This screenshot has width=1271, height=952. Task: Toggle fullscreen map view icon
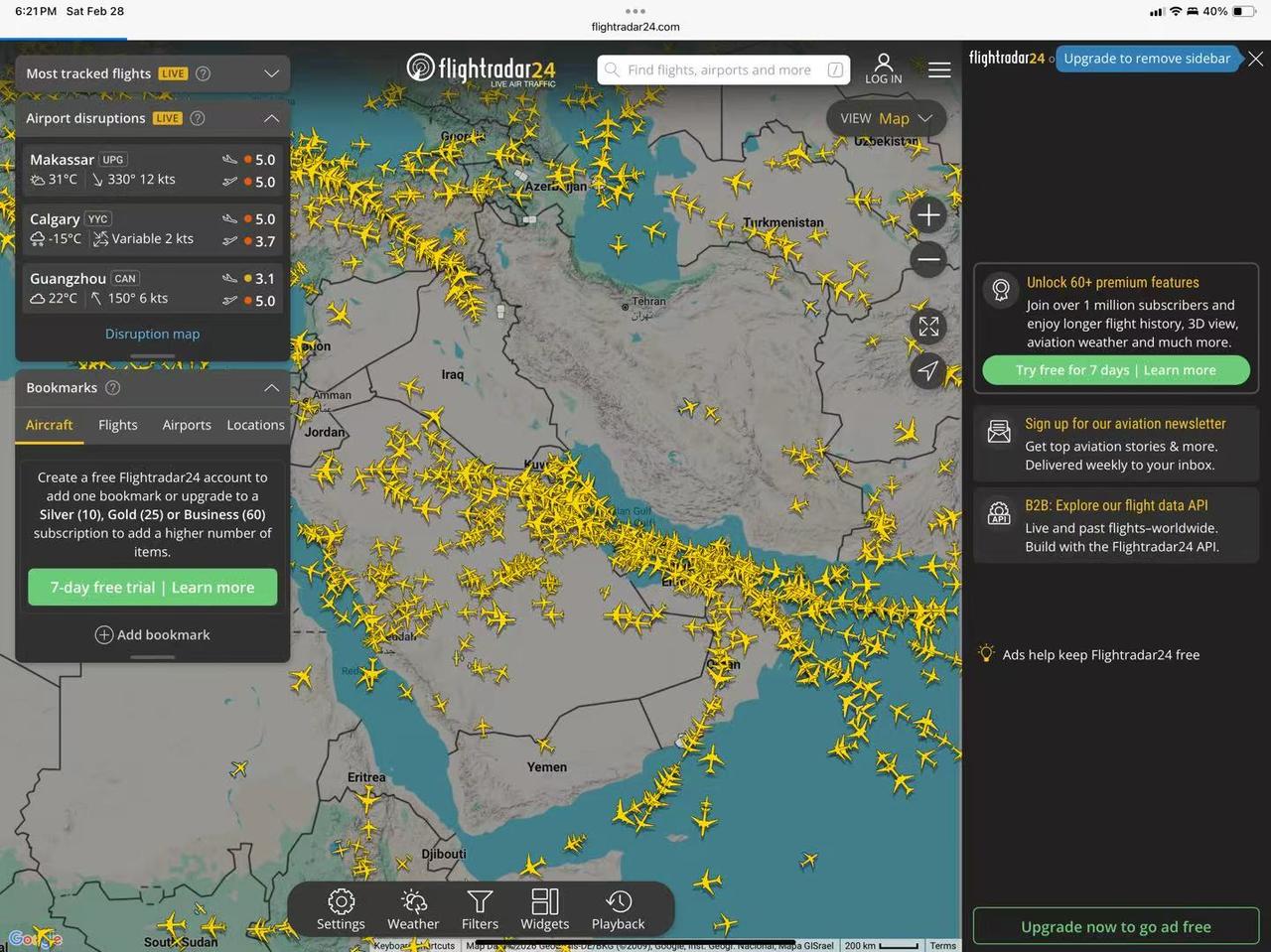point(928,327)
